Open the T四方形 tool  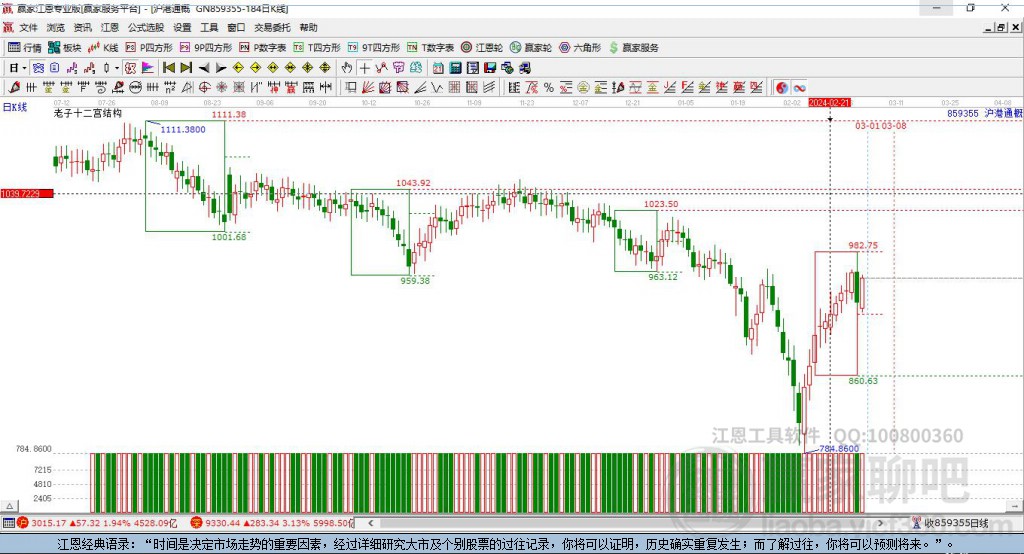[x=317, y=48]
